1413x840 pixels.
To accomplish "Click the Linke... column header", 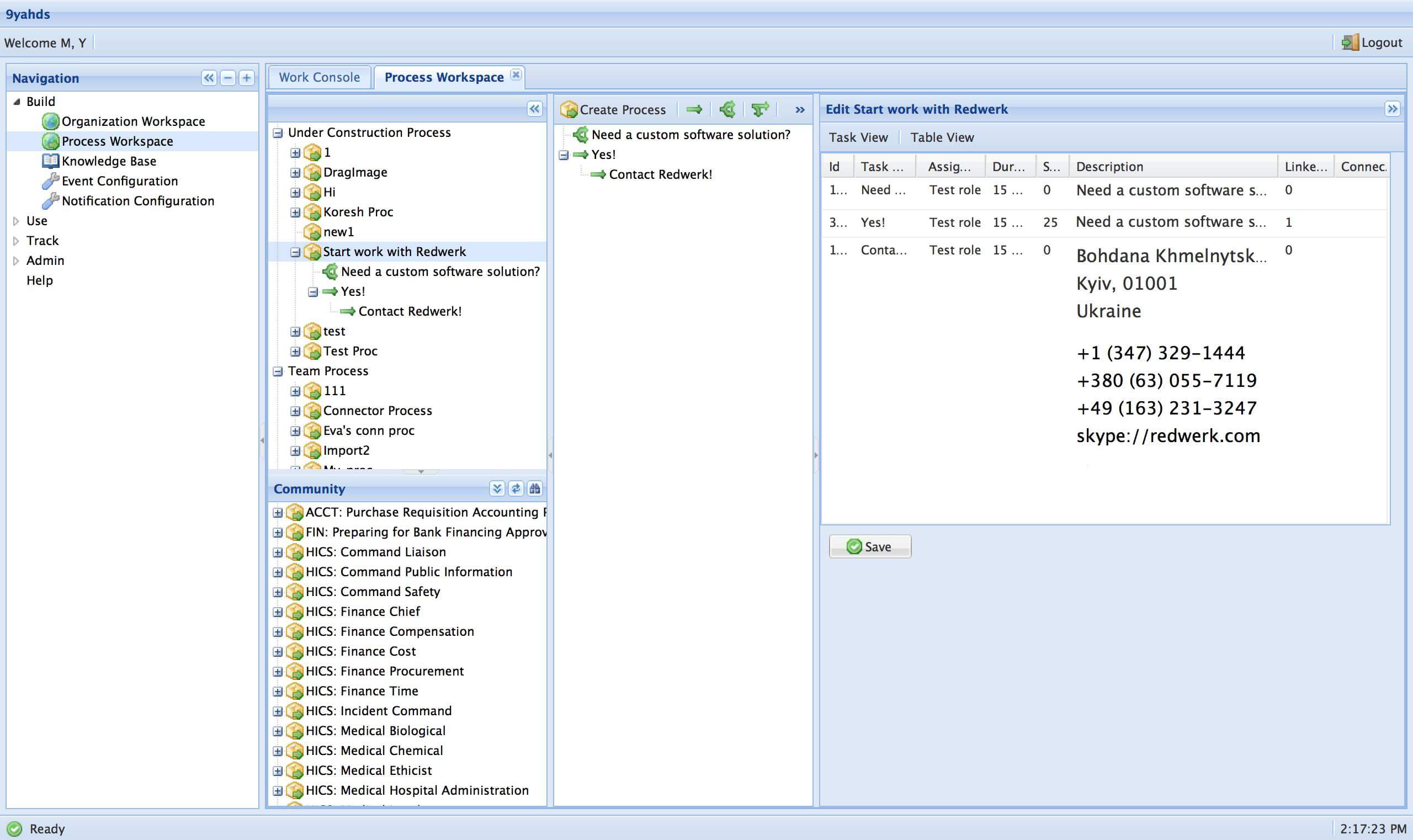I will (x=1305, y=167).
